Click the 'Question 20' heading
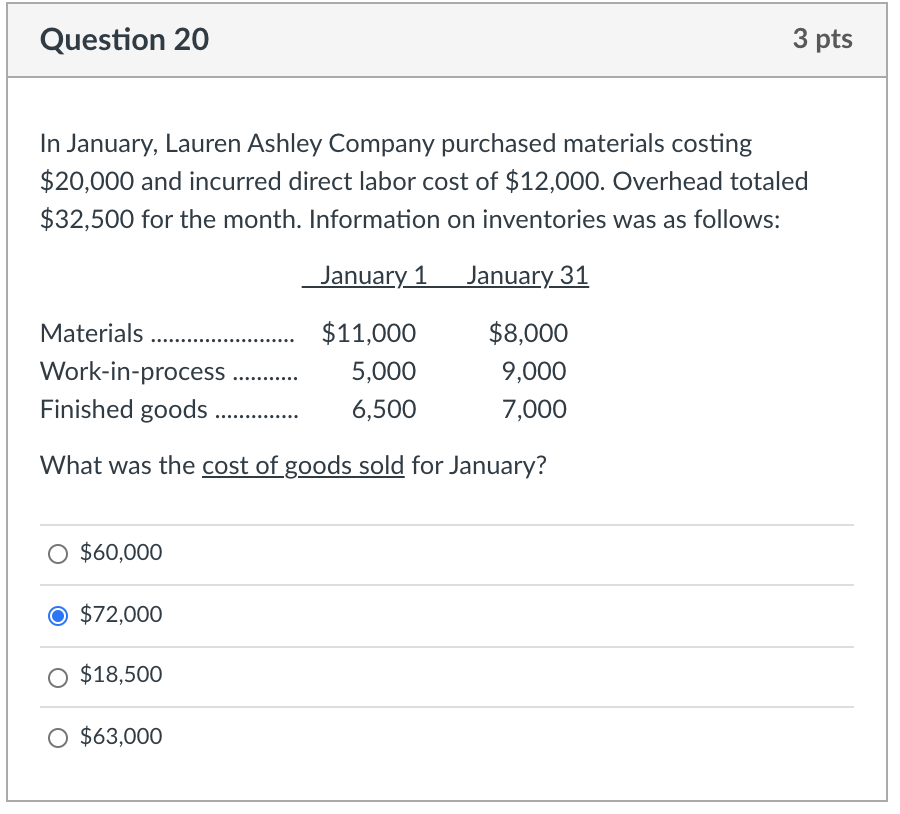Viewport: 900px width, 814px height. click(125, 40)
